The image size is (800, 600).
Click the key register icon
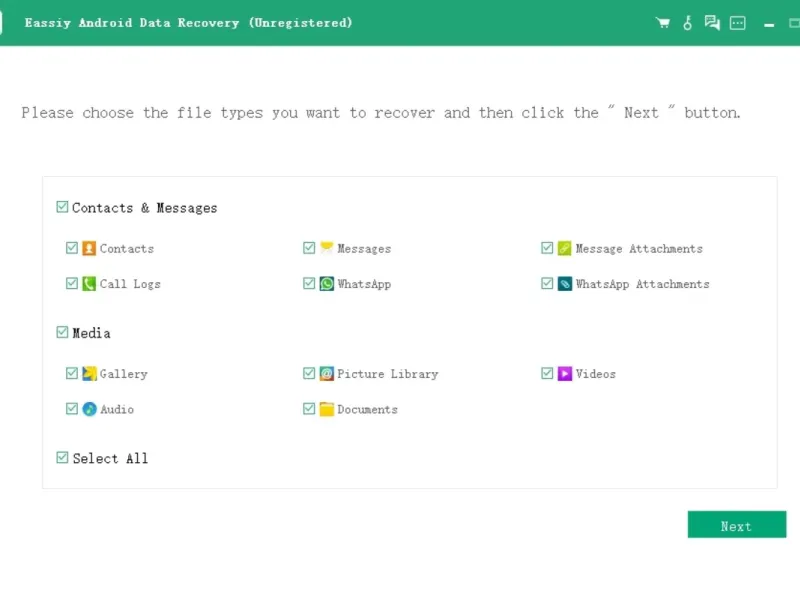687,23
